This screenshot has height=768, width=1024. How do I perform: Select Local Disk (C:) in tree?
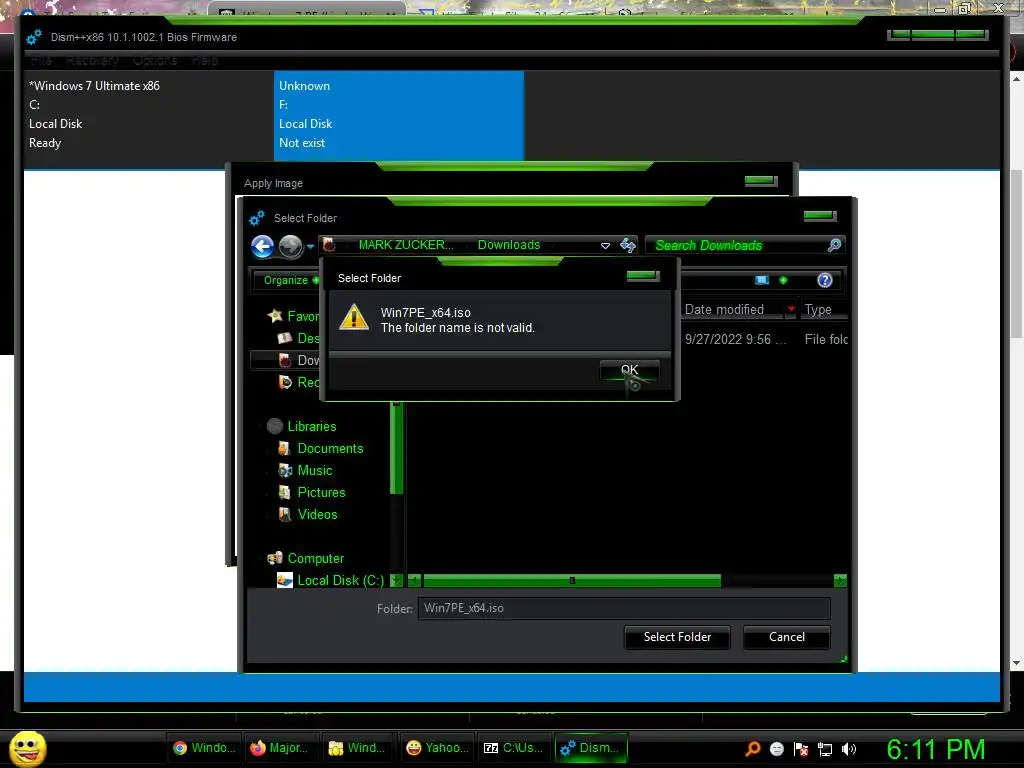[330, 581]
